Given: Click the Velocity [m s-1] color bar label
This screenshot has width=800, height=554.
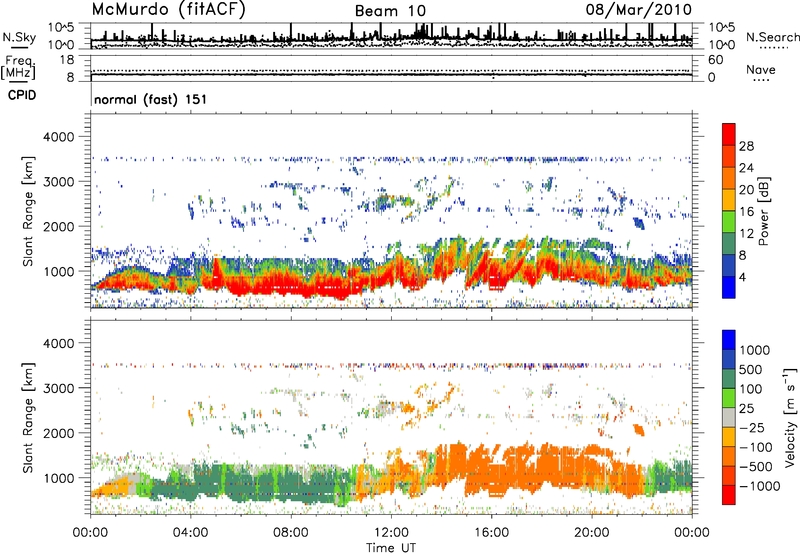Looking at the screenshot, I should (x=790, y=417).
